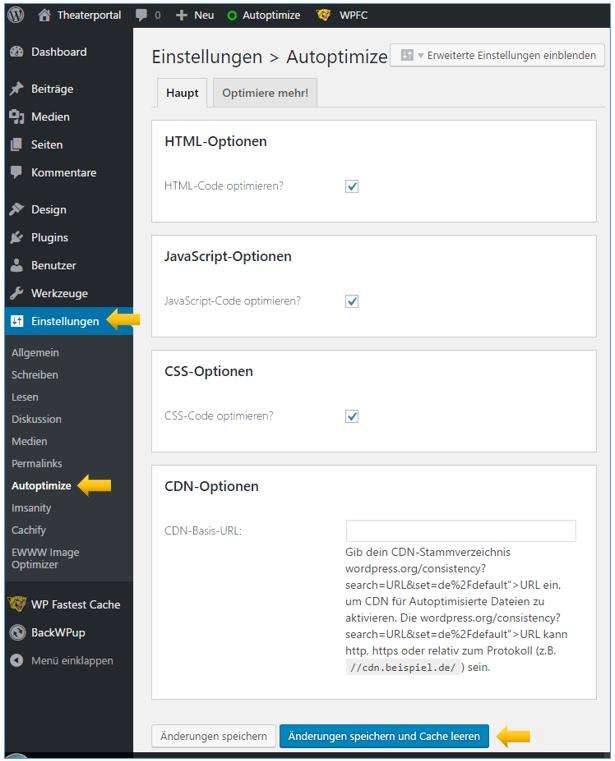Click the Plugins plug icon in sidebar
This screenshot has width=615, height=761.
pyautogui.click(x=16, y=238)
